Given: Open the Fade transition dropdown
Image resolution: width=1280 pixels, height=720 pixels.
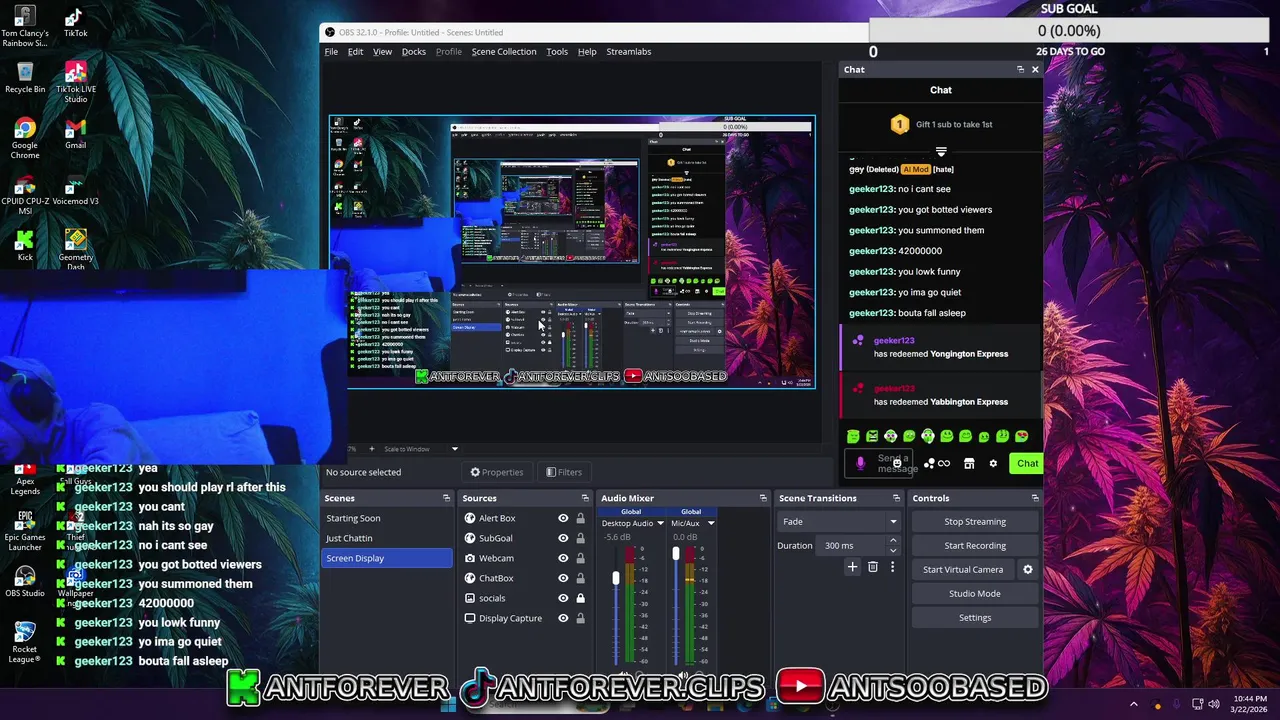Looking at the screenshot, I should [838, 521].
